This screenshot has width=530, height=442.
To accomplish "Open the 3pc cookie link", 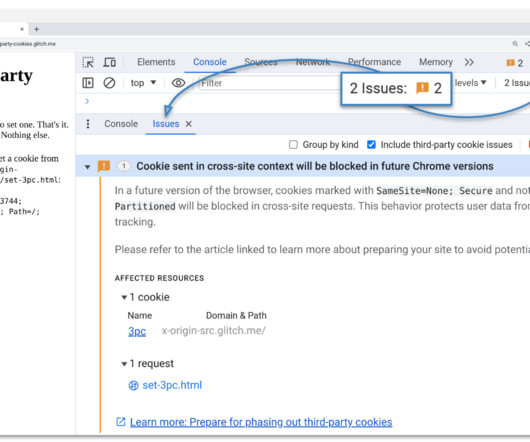I will point(137,331).
